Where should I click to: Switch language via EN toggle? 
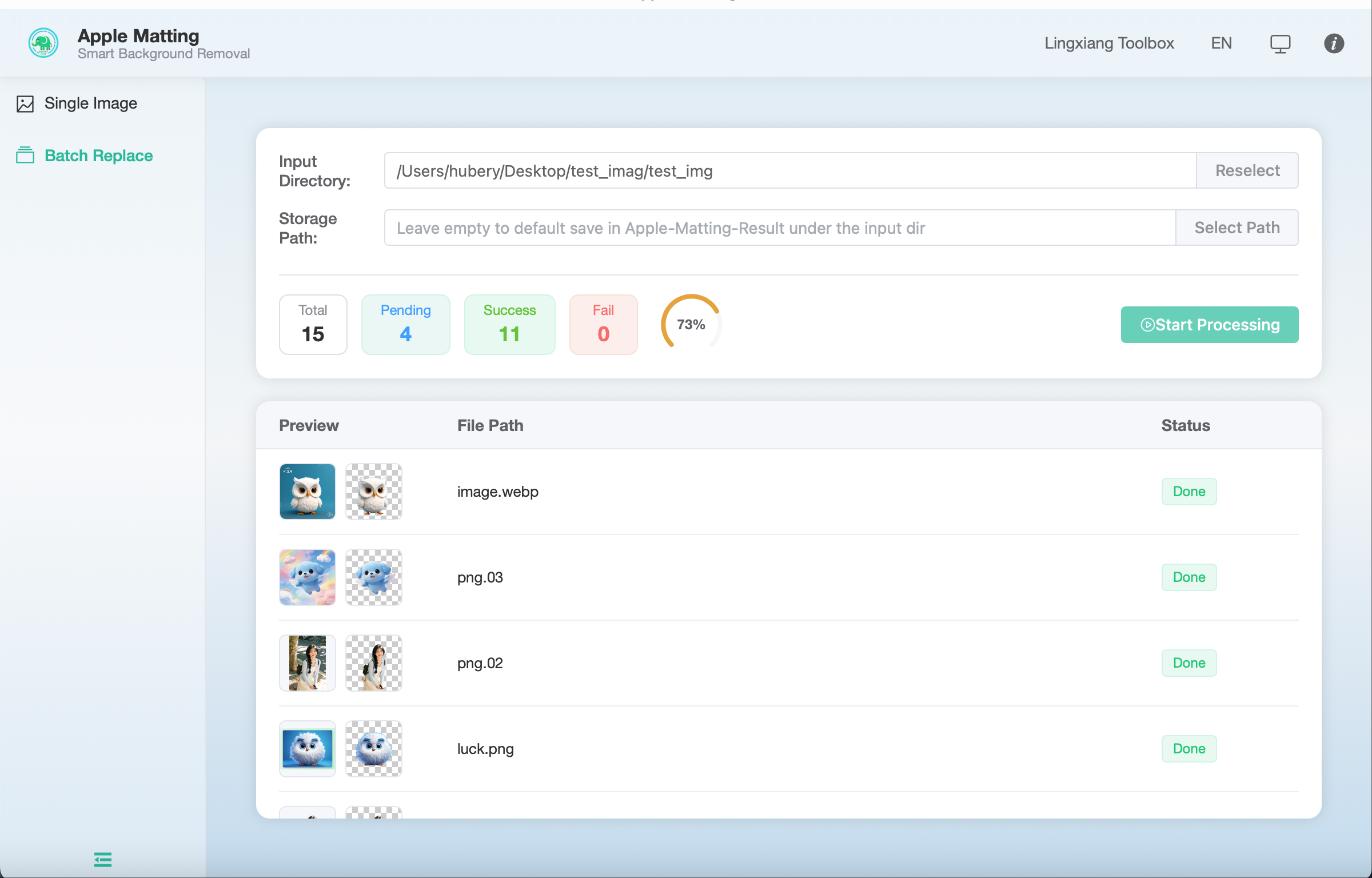[x=1221, y=43]
